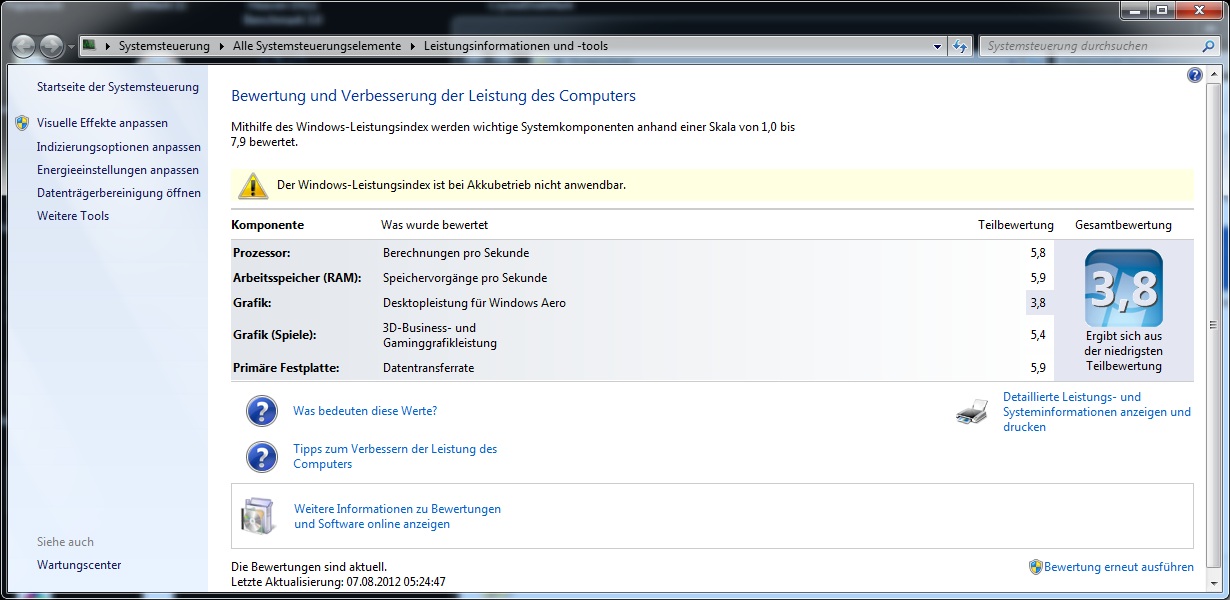Image resolution: width=1230 pixels, height=600 pixels.
Task: Click question icon beside Was bedeuten diese Werte
Action: (x=261, y=411)
